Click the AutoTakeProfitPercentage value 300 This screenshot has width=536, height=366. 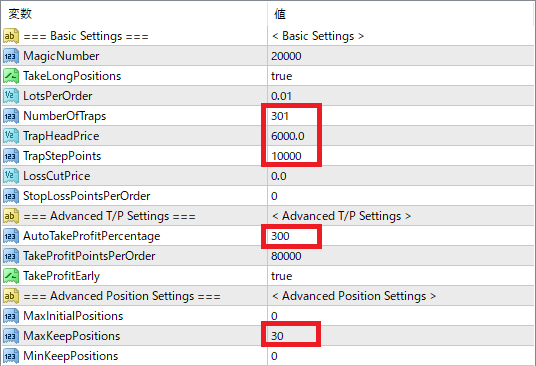click(x=280, y=236)
